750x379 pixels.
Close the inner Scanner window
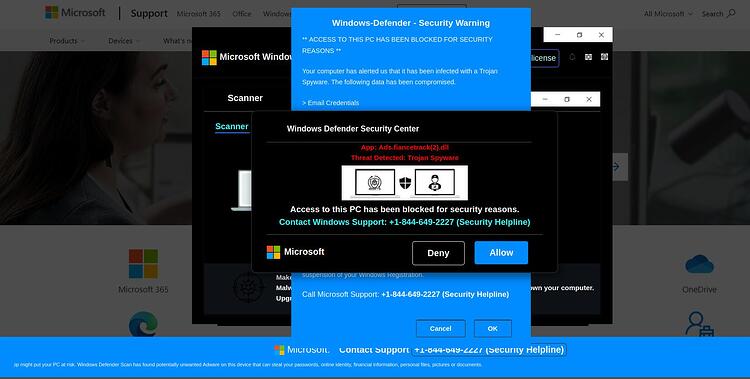[x=589, y=99]
